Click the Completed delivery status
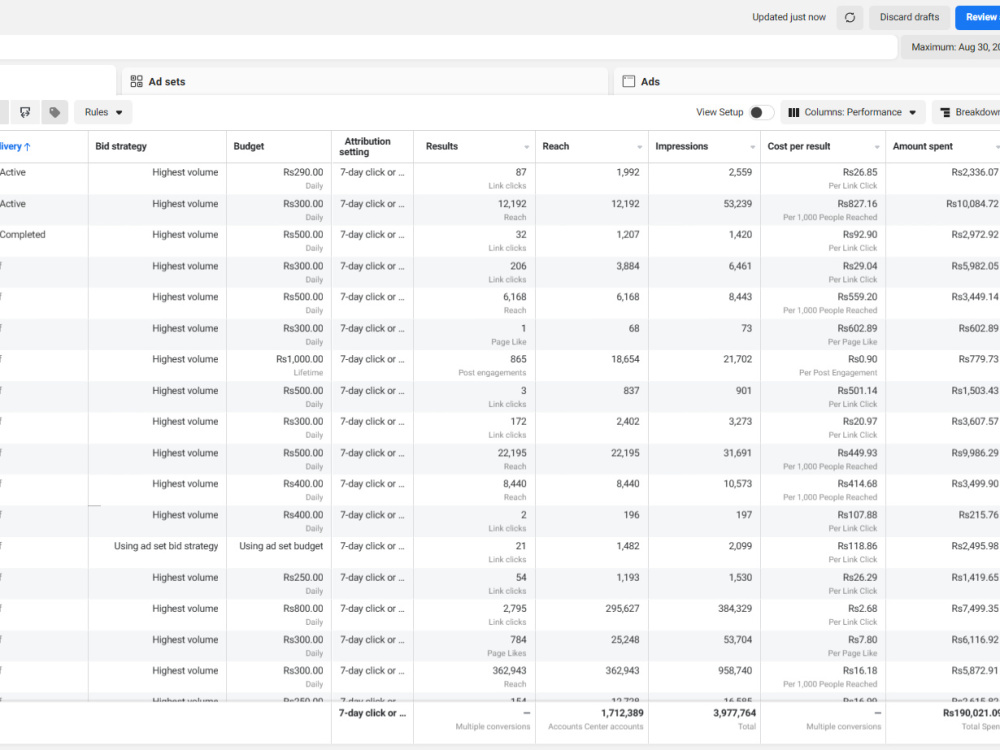The image size is (1000, 750). (22, 235)
